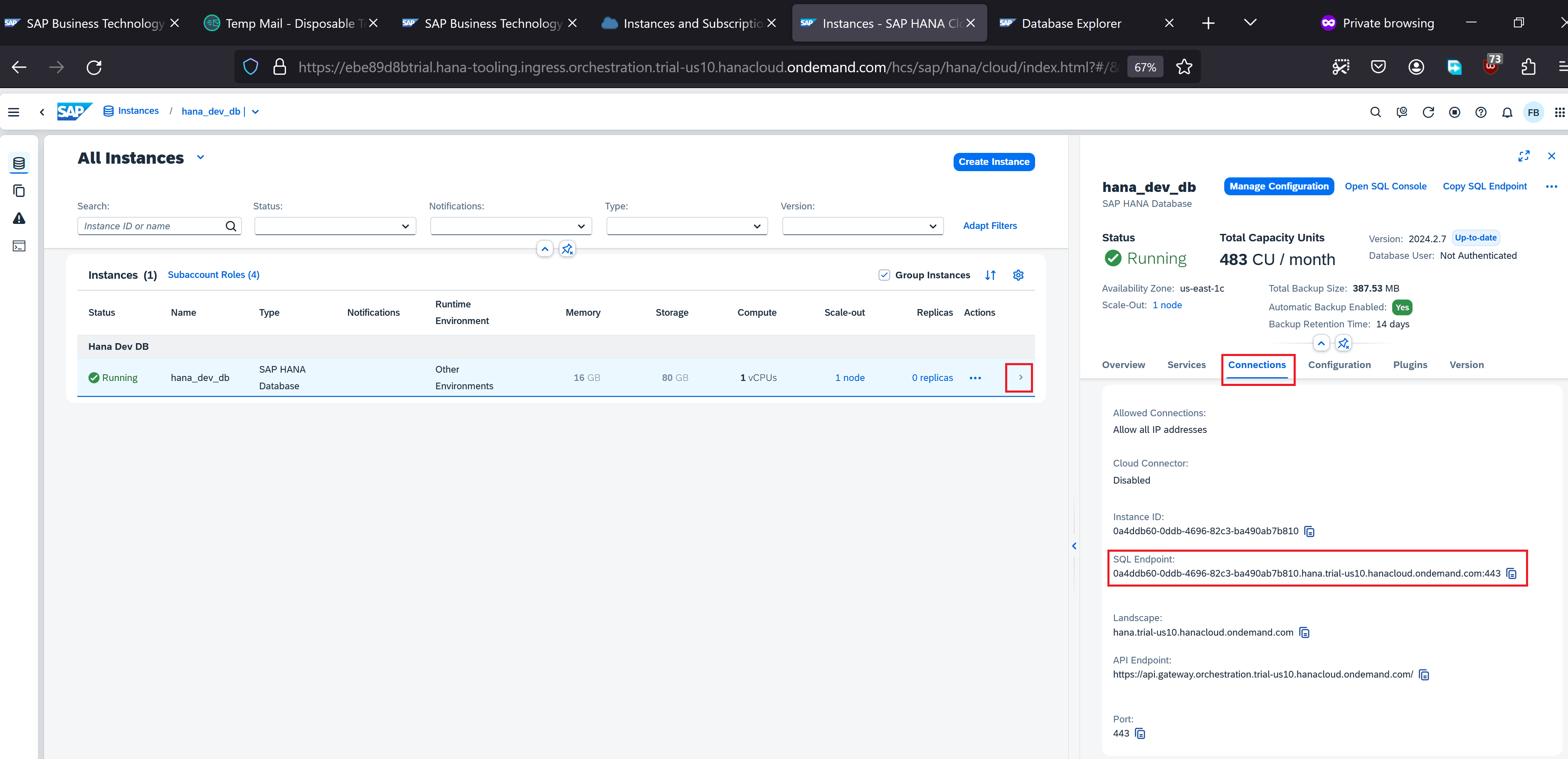Open the notifications bell icon
Image resolution: width=1568 pixels, height=759 pixels.
click(1507, 112)
